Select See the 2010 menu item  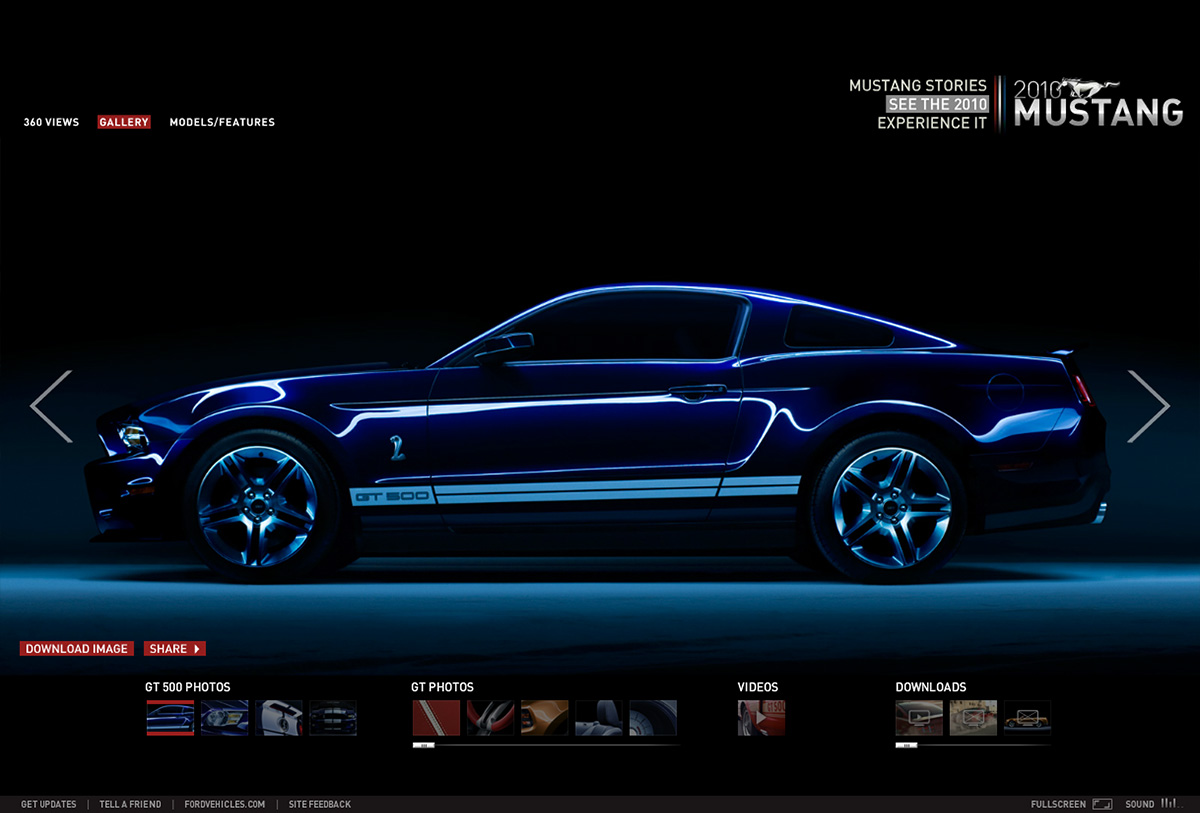pyautogui.click(x=938, y=104)
